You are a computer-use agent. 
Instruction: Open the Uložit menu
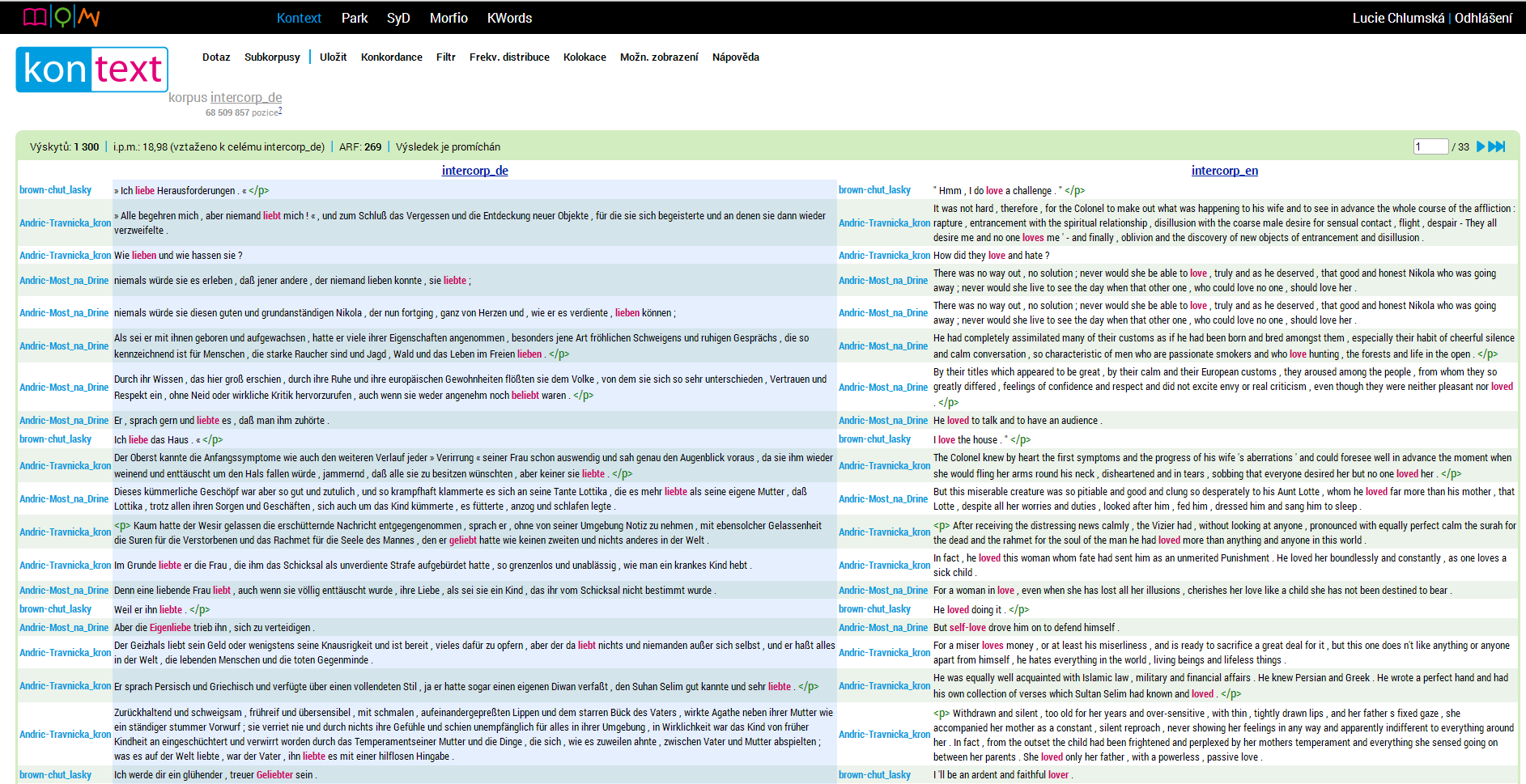click(x=333, y=57)
